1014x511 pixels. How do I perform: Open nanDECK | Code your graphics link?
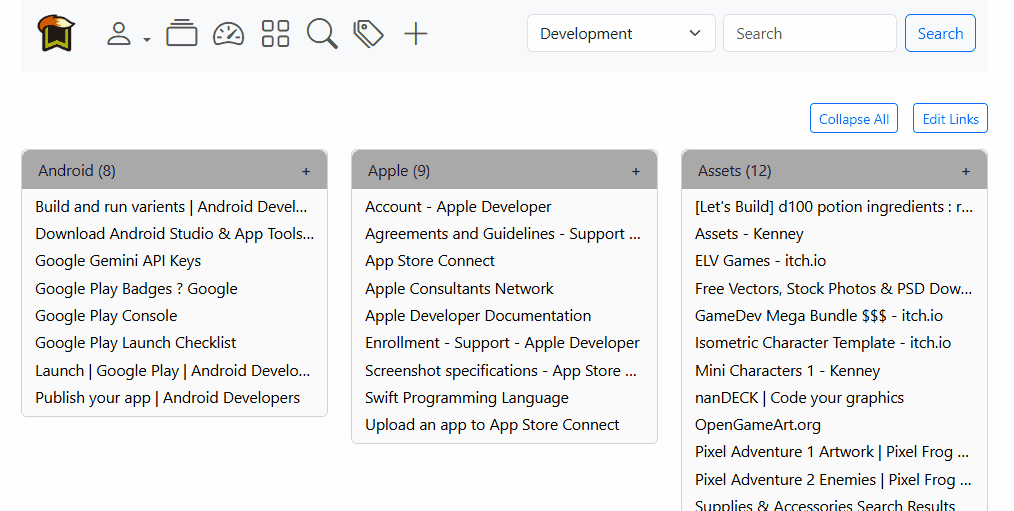[799, 398]
